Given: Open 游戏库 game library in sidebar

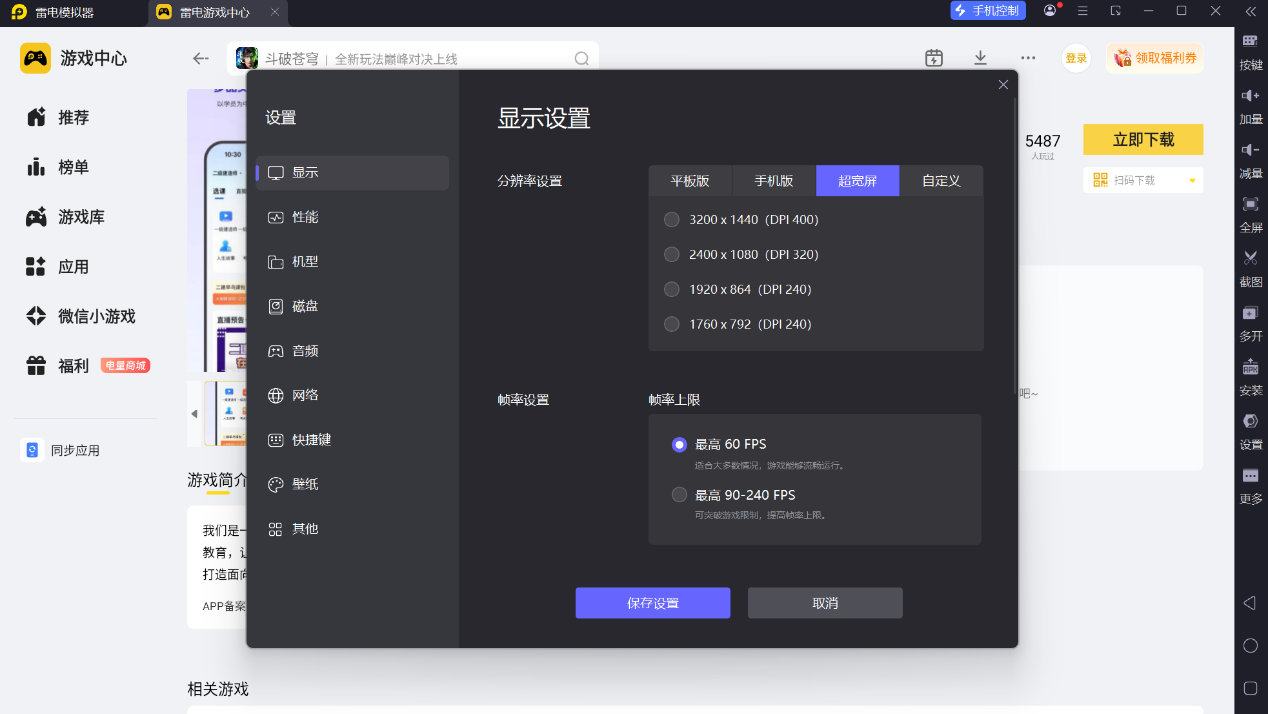Looking at the screenshot, I should [x=65, y=217].
